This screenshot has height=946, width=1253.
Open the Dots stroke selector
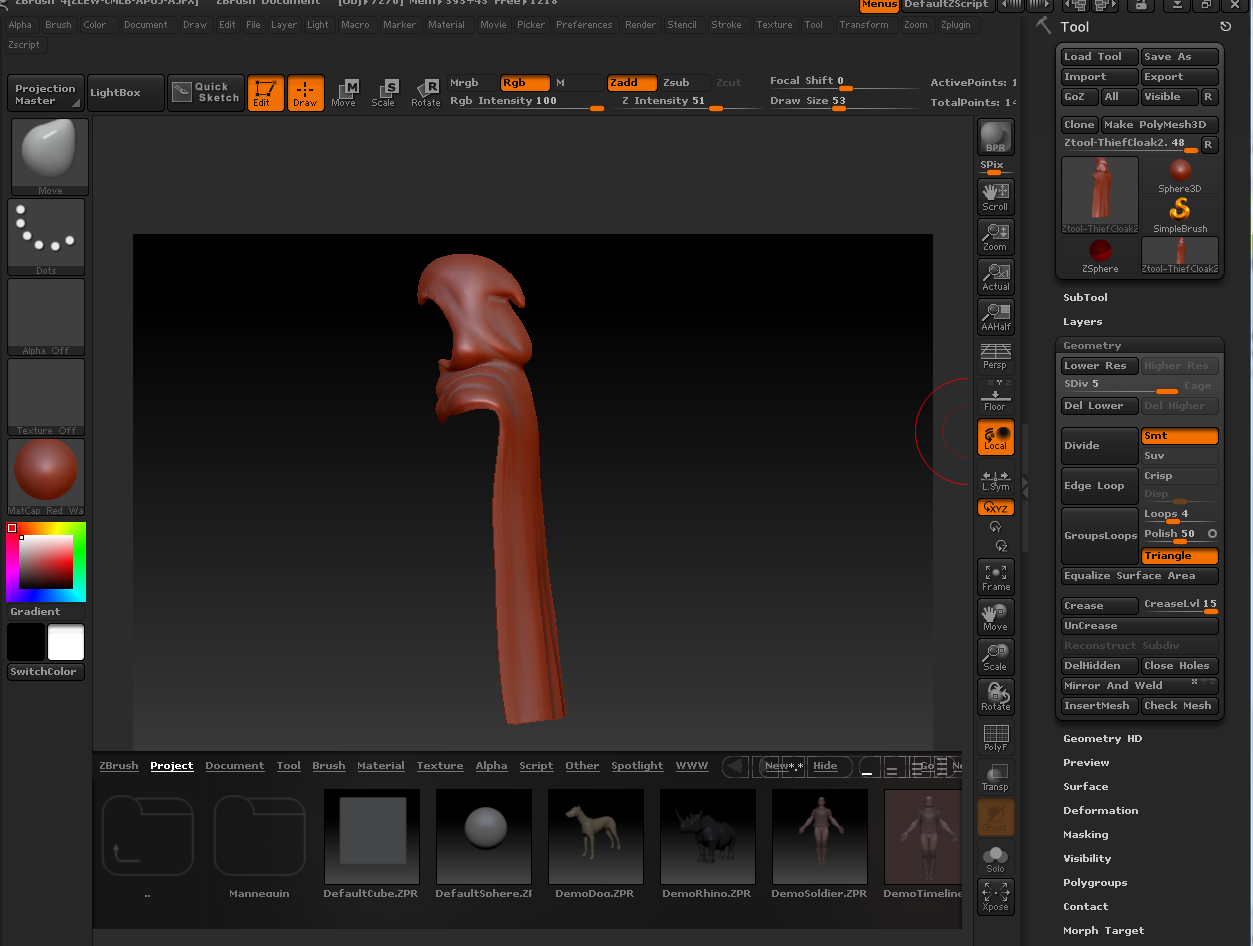pos(48,237)
